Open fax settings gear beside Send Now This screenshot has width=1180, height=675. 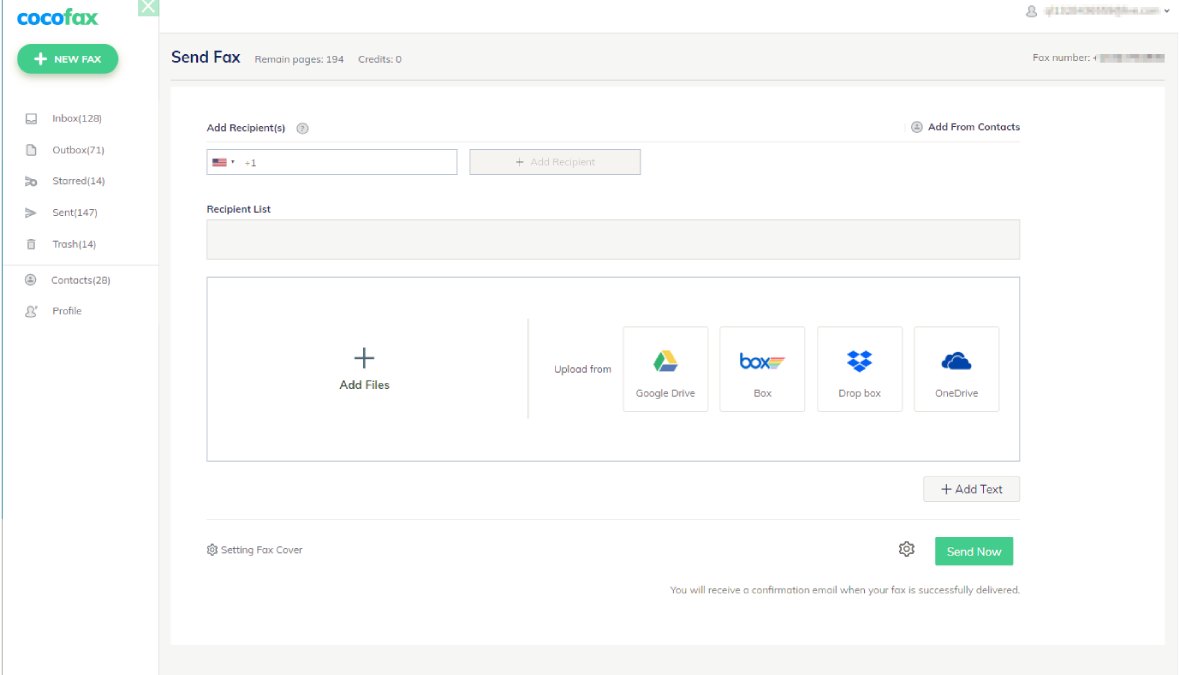click(x=906, y=549)
